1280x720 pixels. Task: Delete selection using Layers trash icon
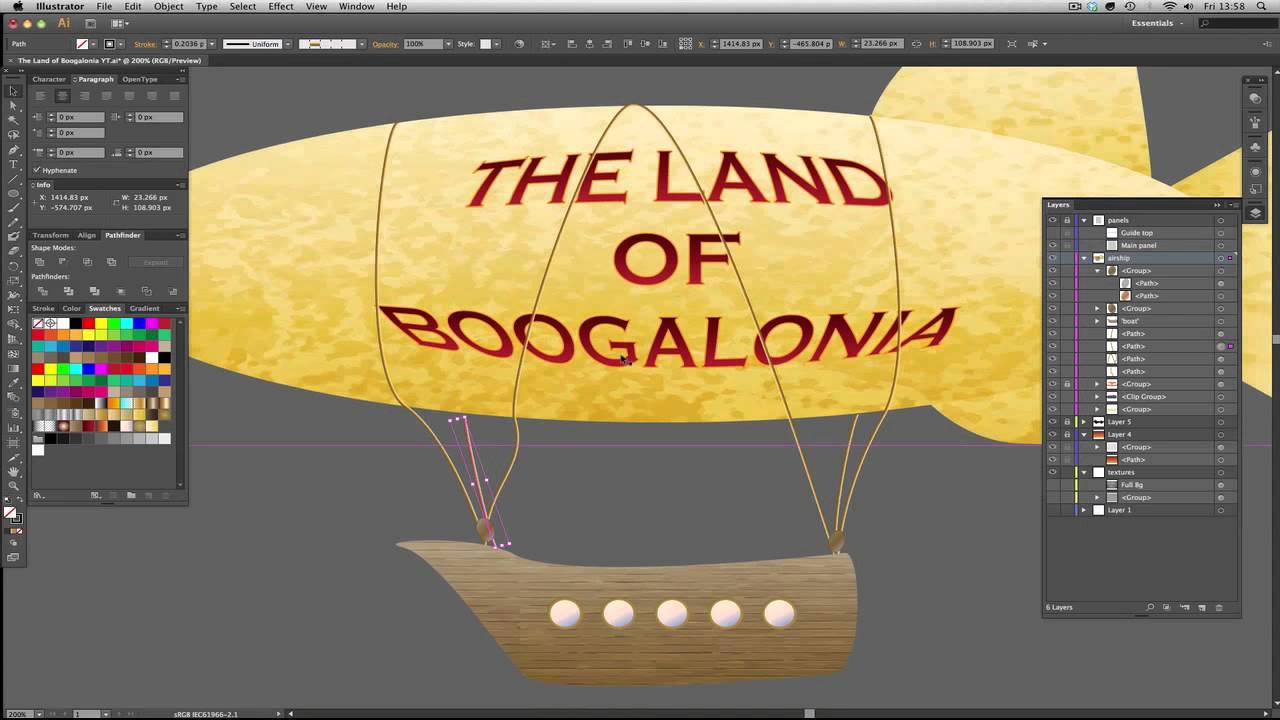(1219, 607)
